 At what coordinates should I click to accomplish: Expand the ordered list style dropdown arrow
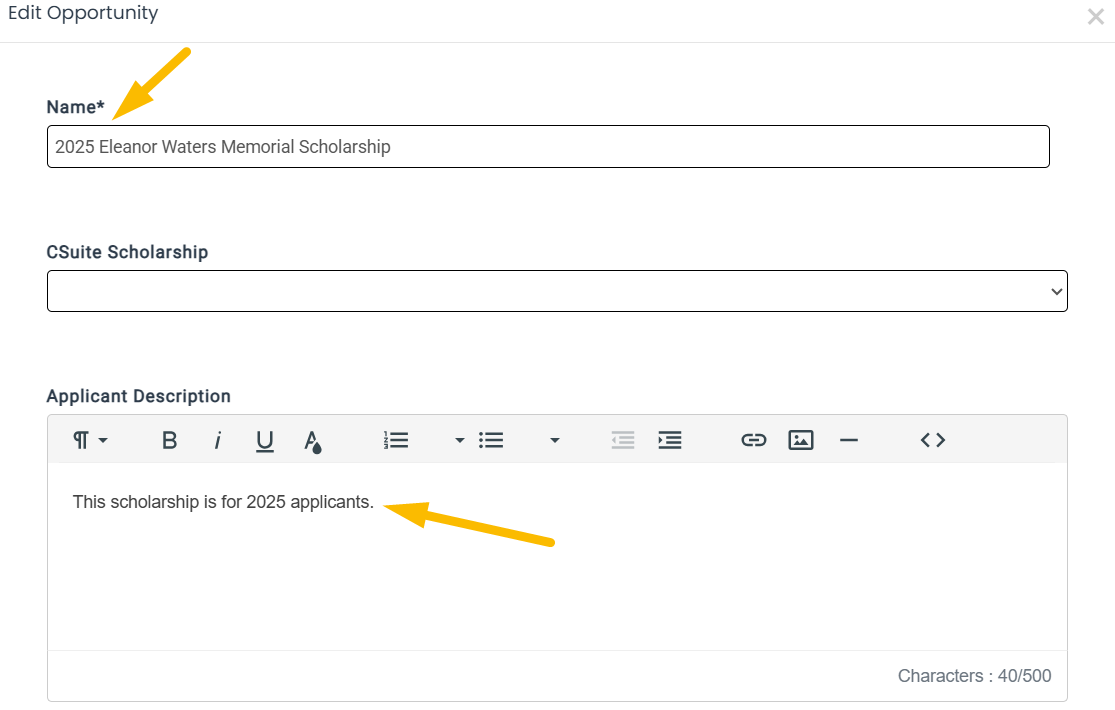[x=459, y=440]
